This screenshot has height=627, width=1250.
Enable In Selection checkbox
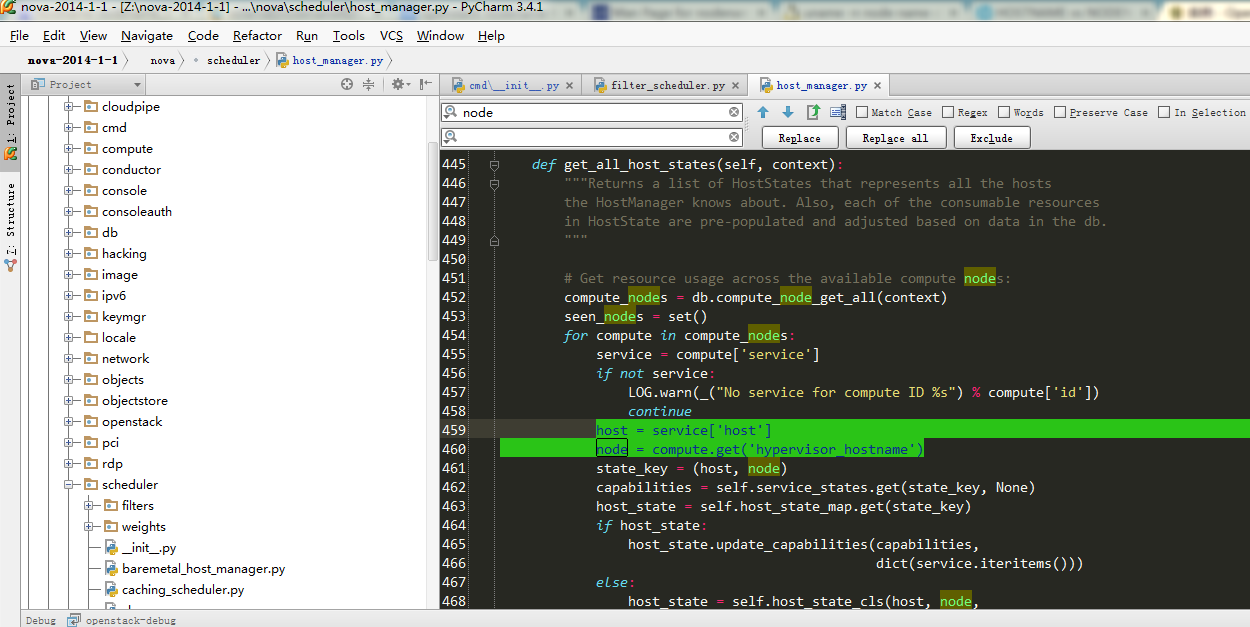click(x=1163, y=112)
